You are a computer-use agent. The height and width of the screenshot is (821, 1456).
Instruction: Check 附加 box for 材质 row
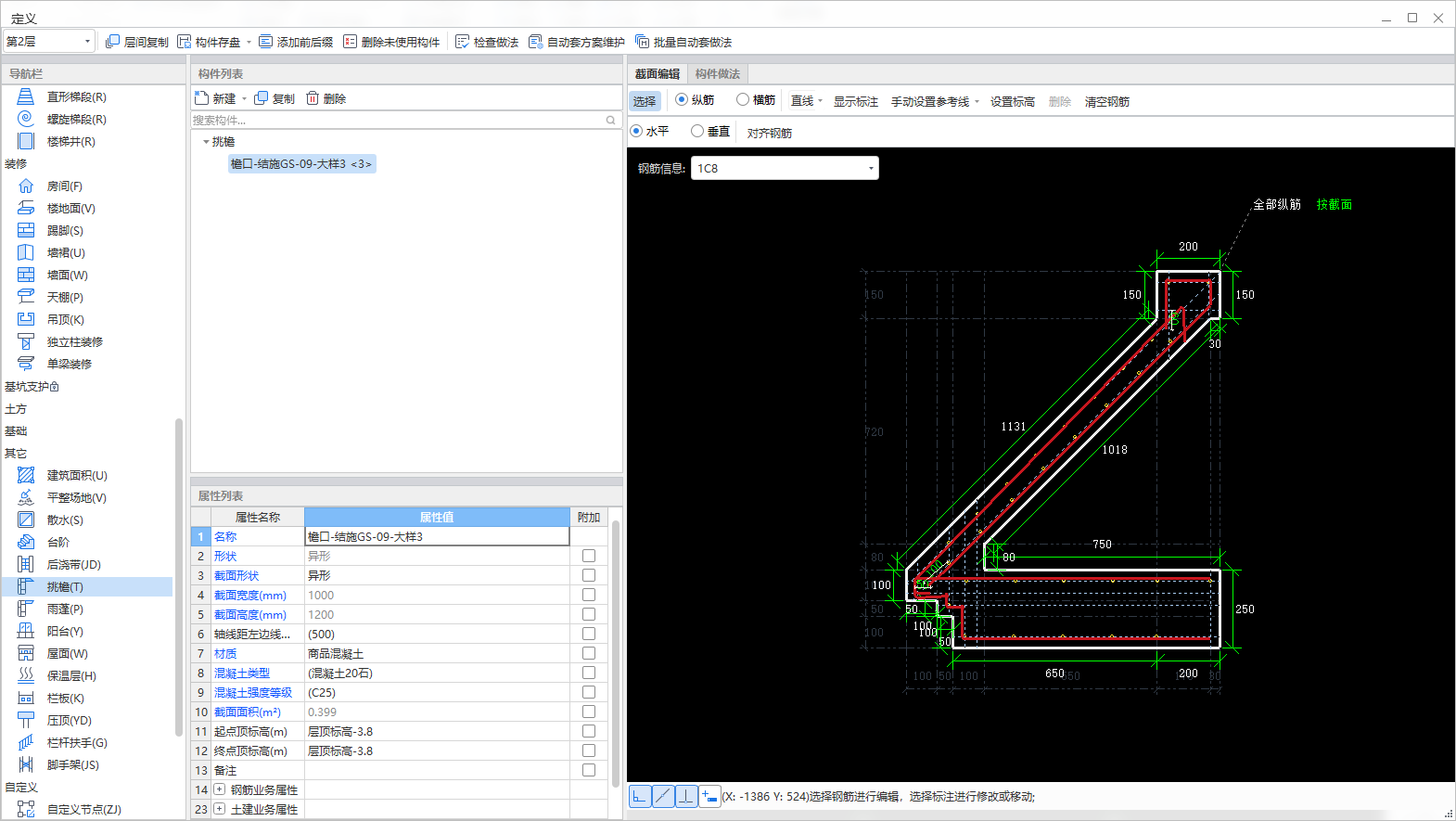click(589, 653)
